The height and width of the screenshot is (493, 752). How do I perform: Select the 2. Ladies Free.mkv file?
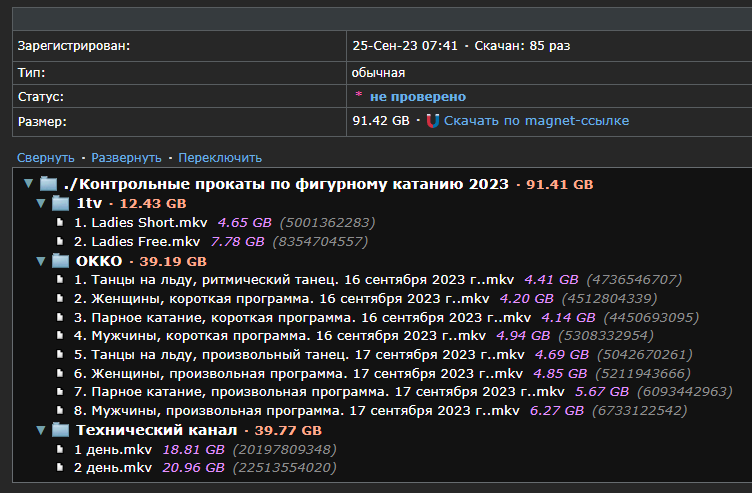pos(137,241)
